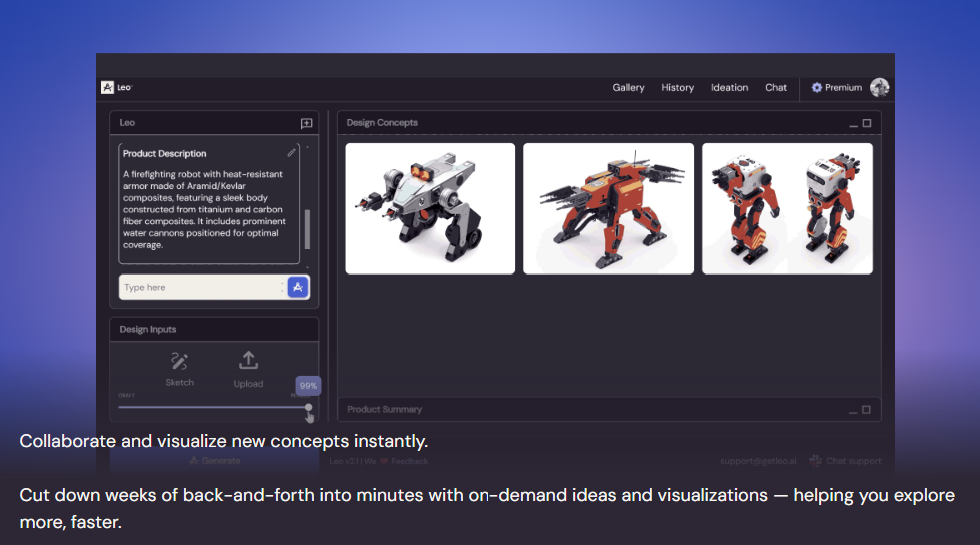This screenshot has width=980, height=545.
Task: Switch to the History tab
Action: [x=677, y=88]
